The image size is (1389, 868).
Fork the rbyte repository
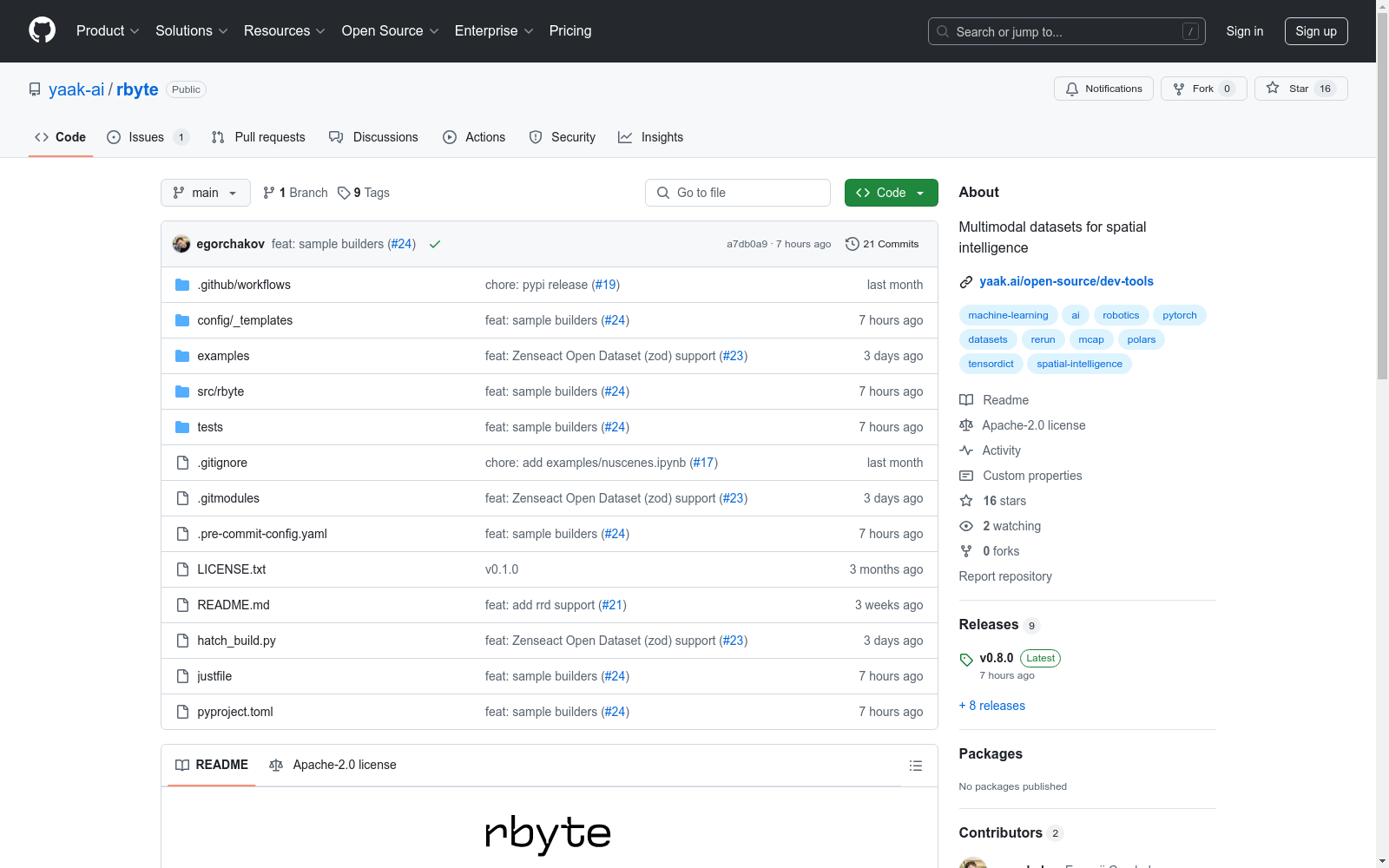[x=1203, y=89]
